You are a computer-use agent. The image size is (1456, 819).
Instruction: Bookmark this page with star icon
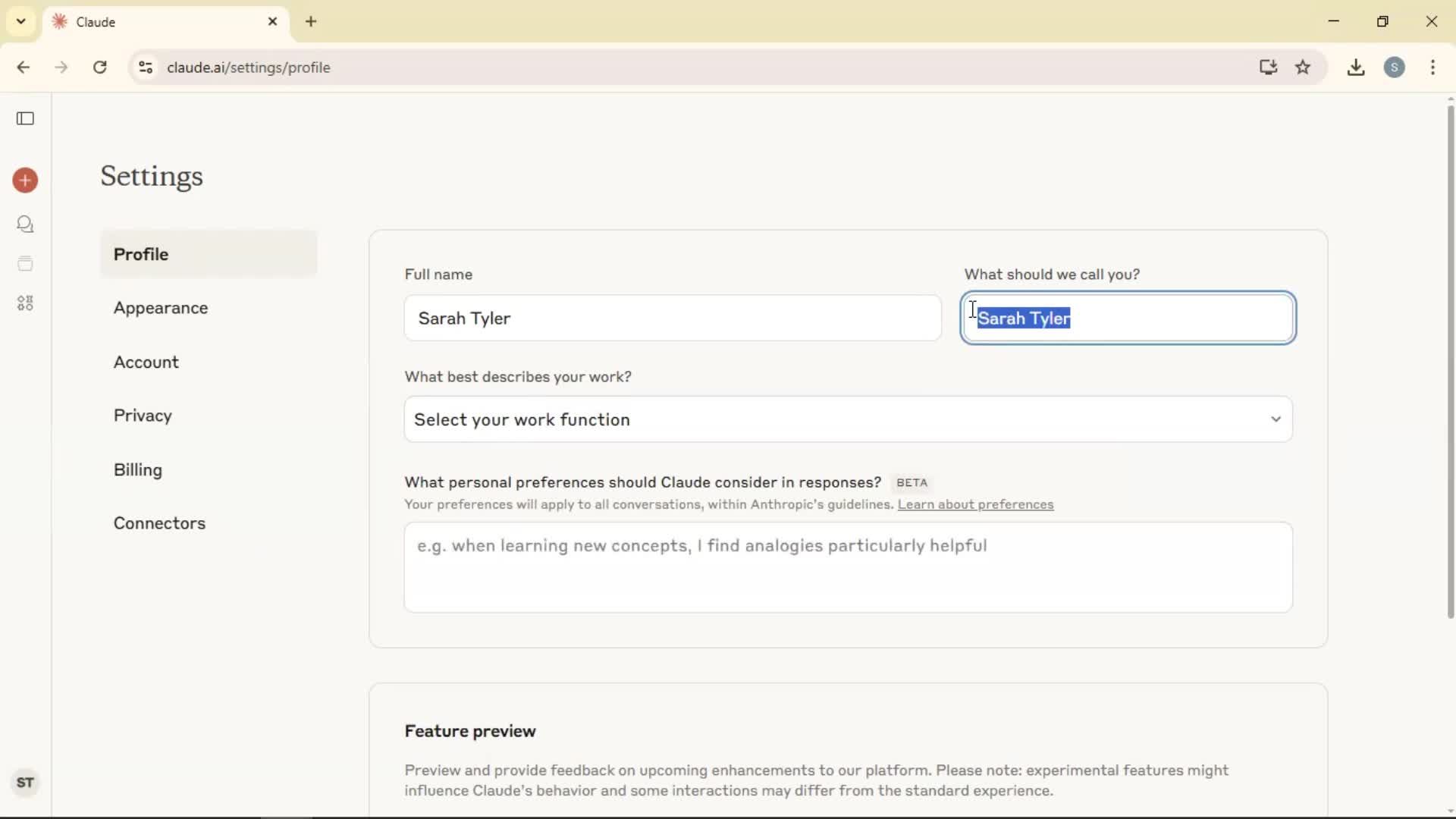[x=1303, y=67]
